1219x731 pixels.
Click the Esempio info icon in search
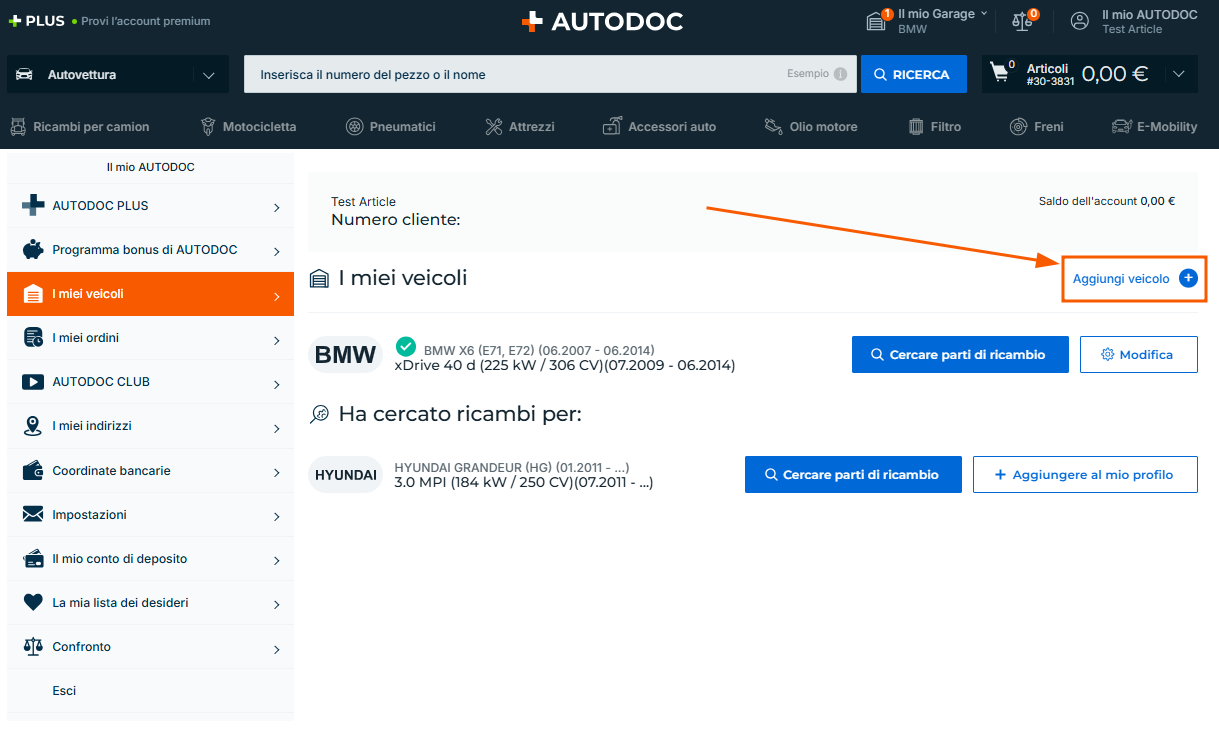point(840,74)
